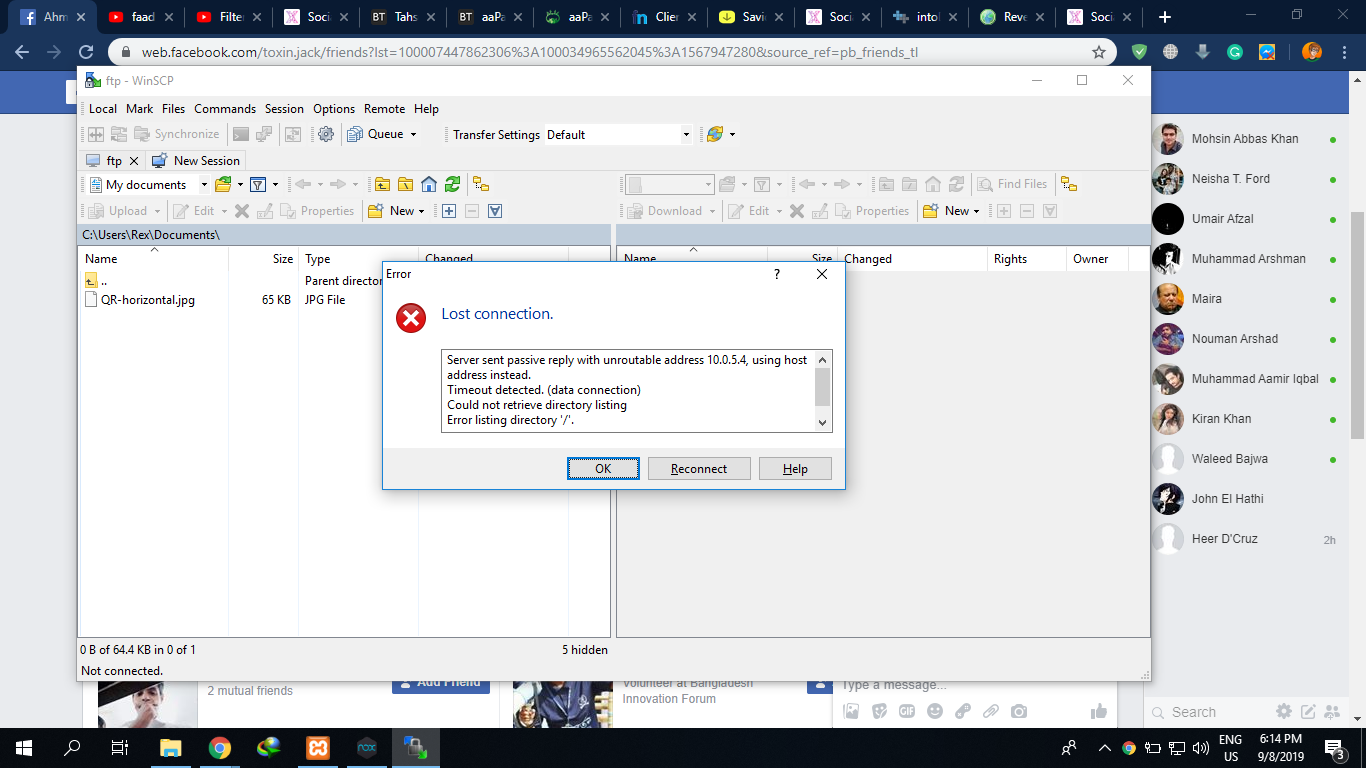The width and height of the screenshot is (1366, 768).
Task: Click the error message scrollbar thumb
Action: pos(823,387)
